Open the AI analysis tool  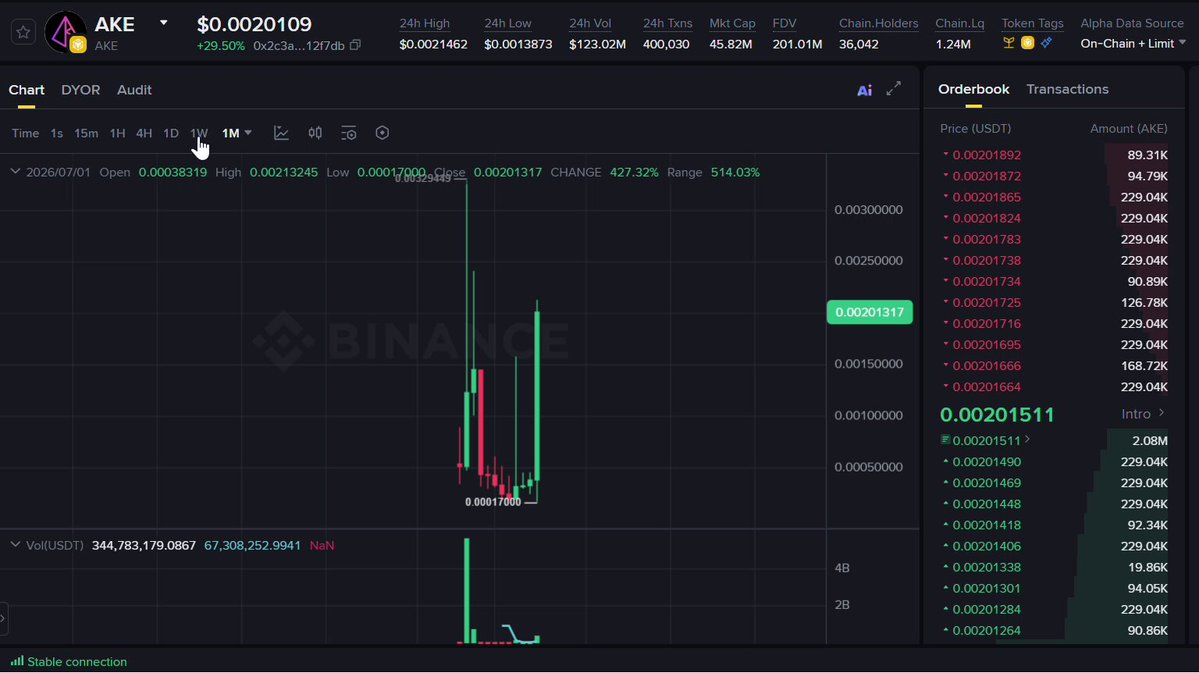(x=864, y=90)
